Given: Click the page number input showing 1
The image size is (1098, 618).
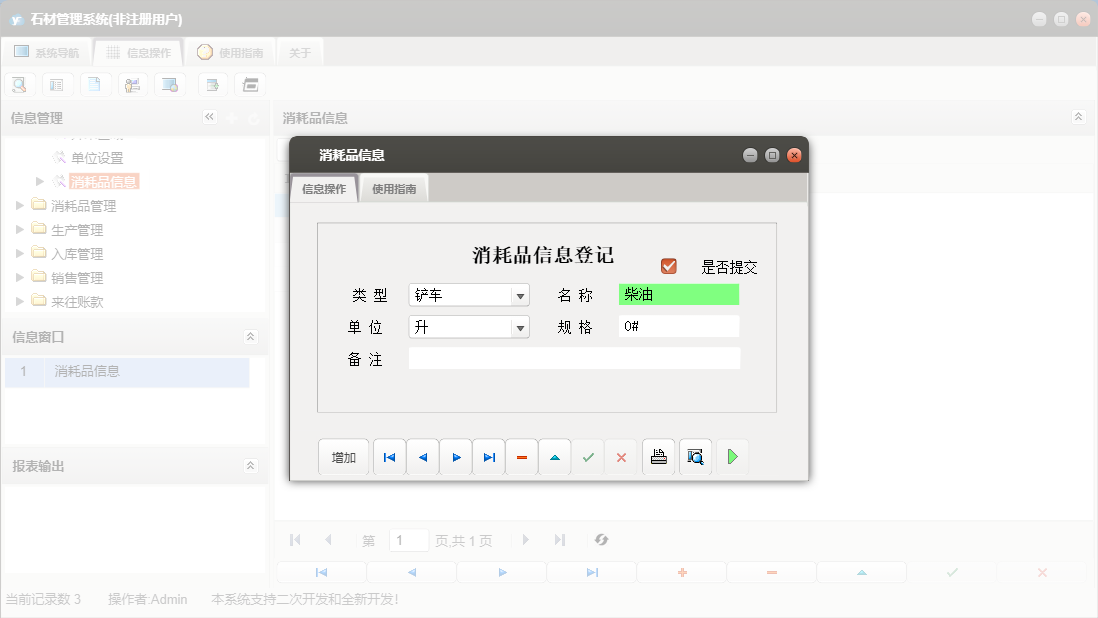Looking at the screenshot, I should click(409, 540).
